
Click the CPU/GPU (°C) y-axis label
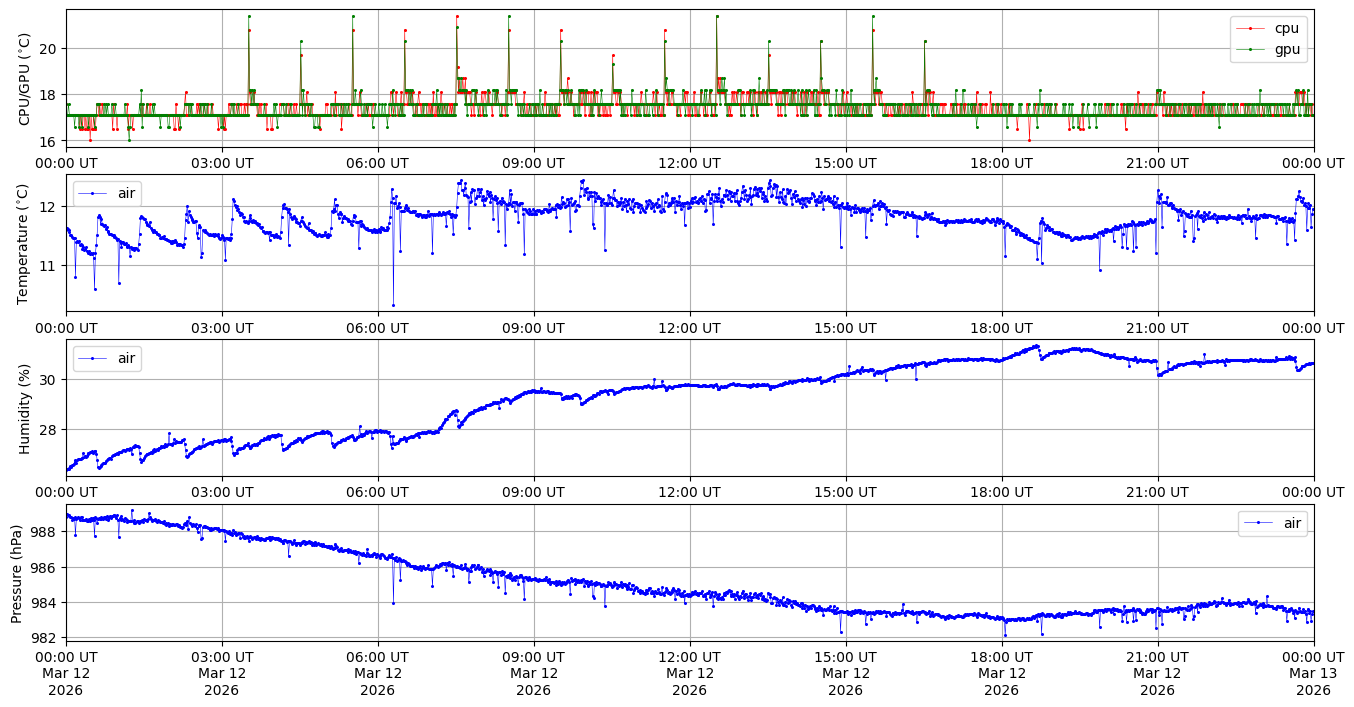click(25, 79)
